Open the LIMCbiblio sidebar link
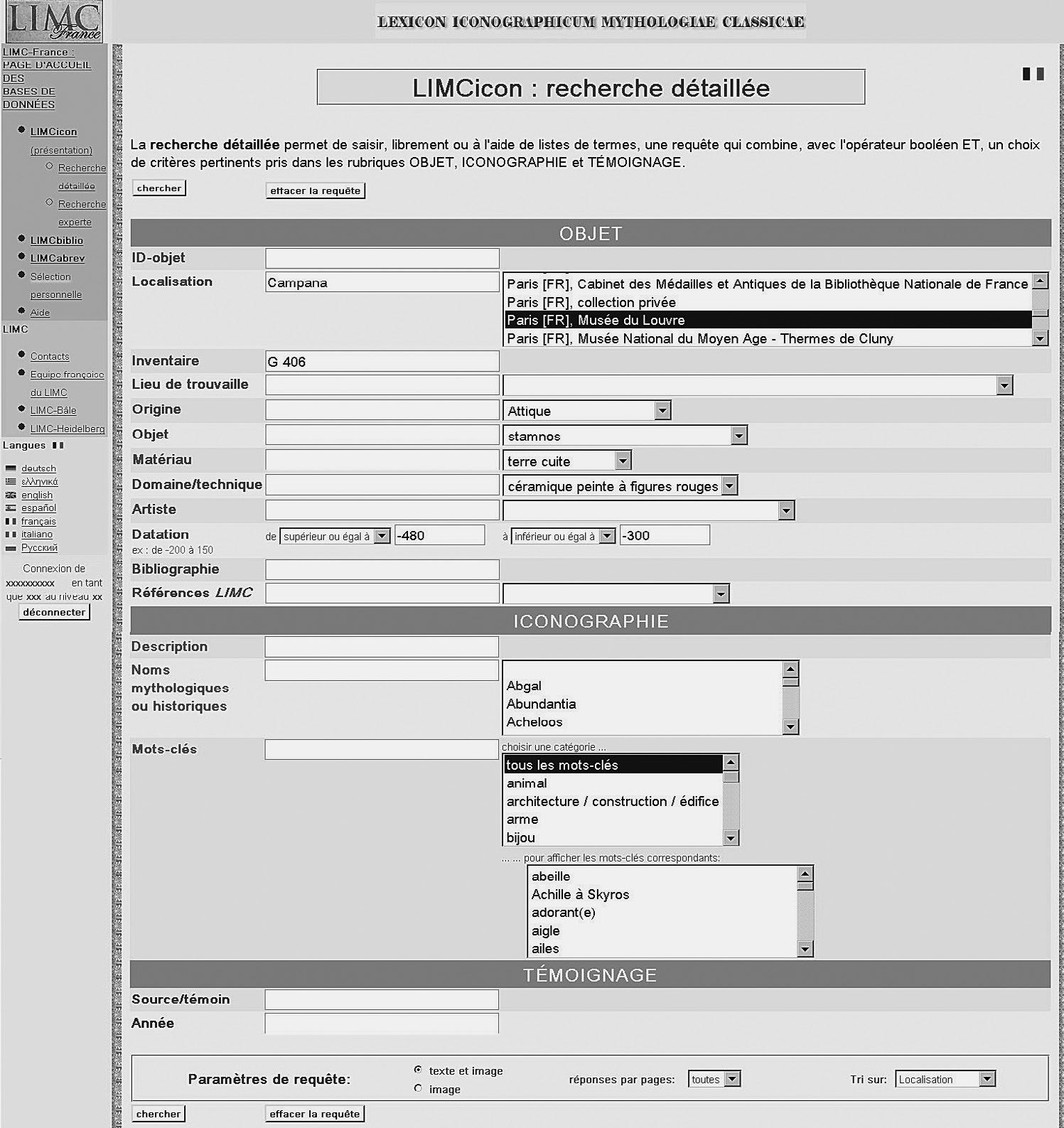This screenshot has height=1128, width=1064. (x=57, y=240)
